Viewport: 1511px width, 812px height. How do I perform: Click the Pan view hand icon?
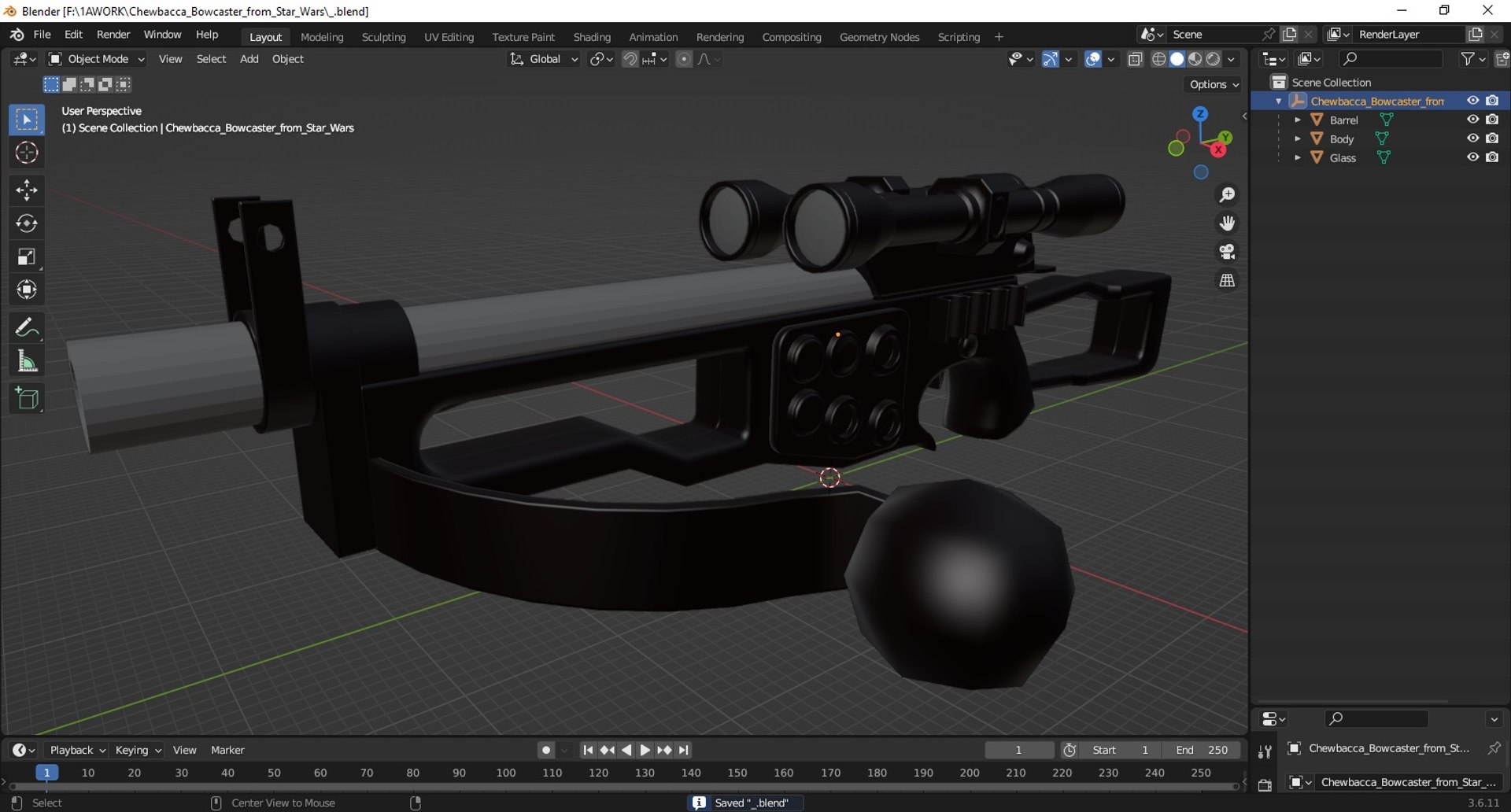(1227, 223)
